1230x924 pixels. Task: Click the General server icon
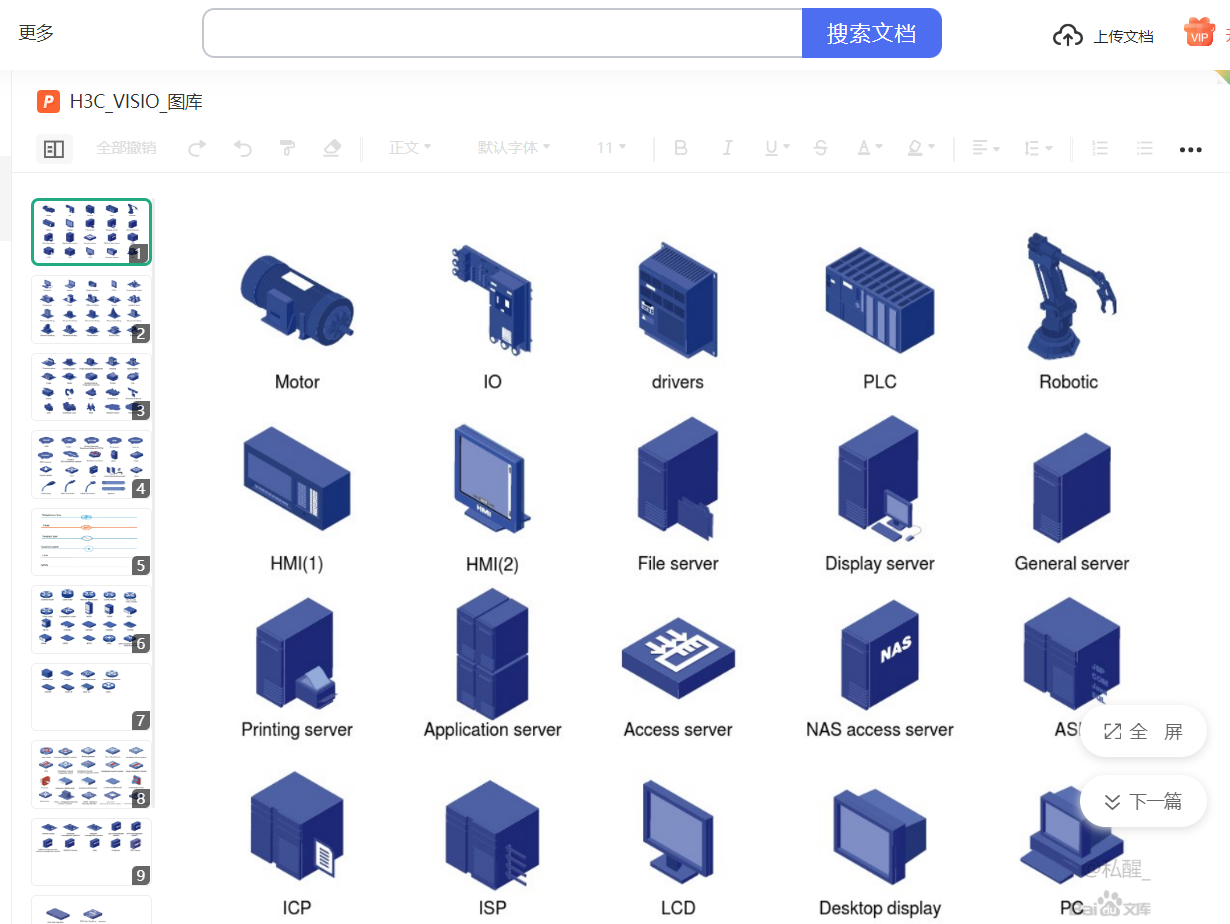pyautogui.click(x=1072, y=487)
